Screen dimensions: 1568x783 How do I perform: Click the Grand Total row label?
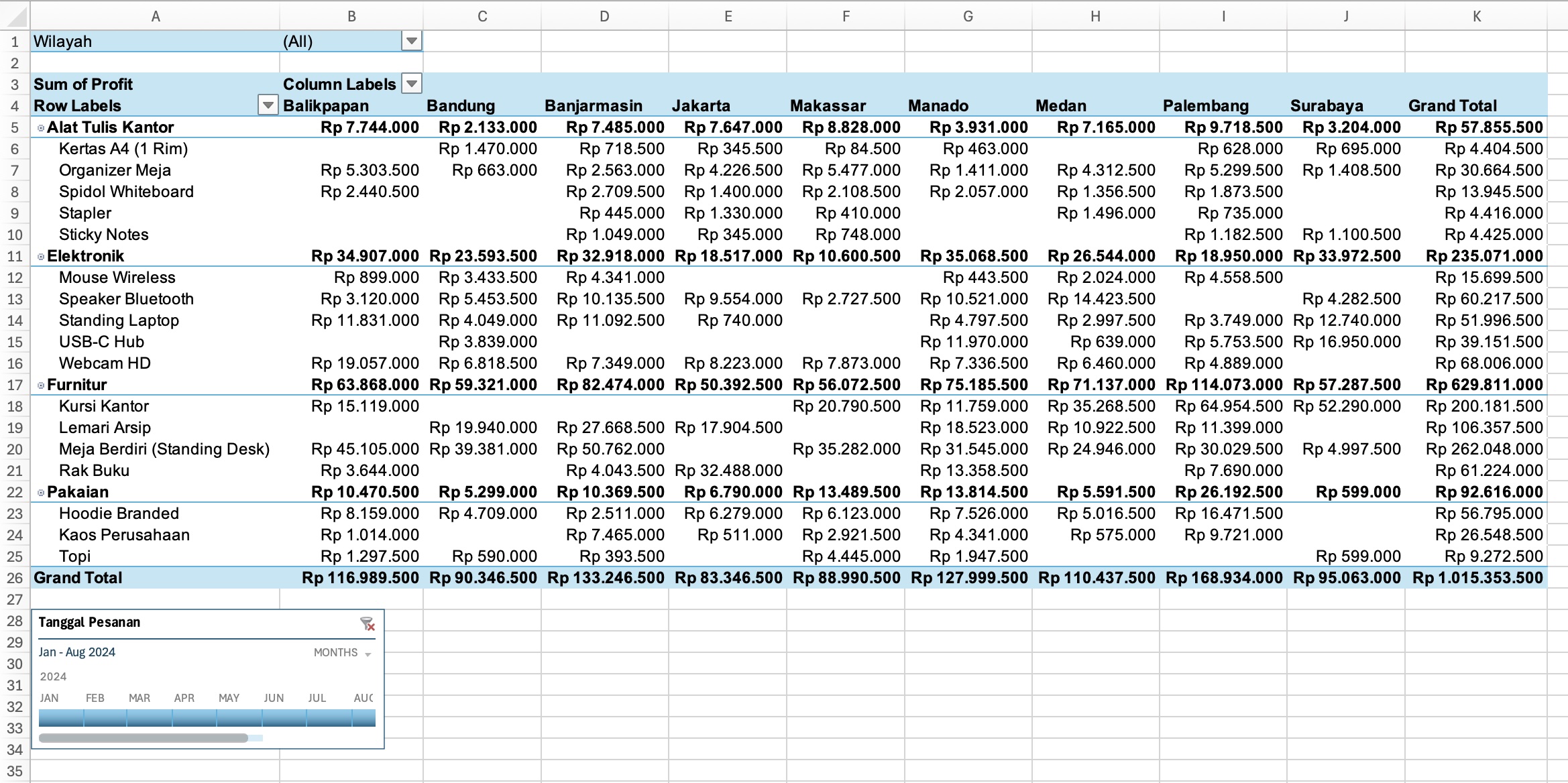[x=78, y=578]
